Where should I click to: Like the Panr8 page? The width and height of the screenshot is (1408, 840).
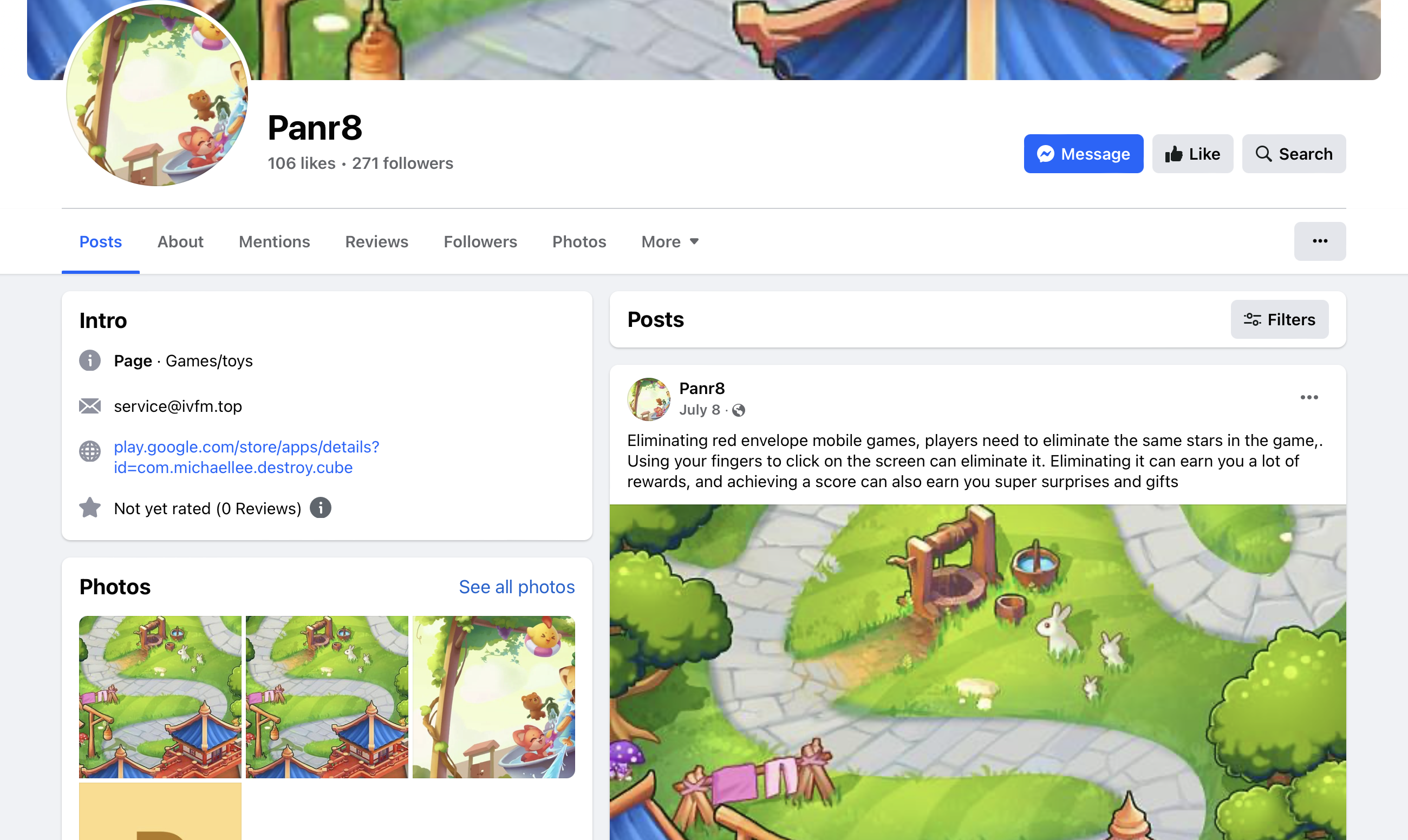click(x=1193, y=153)
